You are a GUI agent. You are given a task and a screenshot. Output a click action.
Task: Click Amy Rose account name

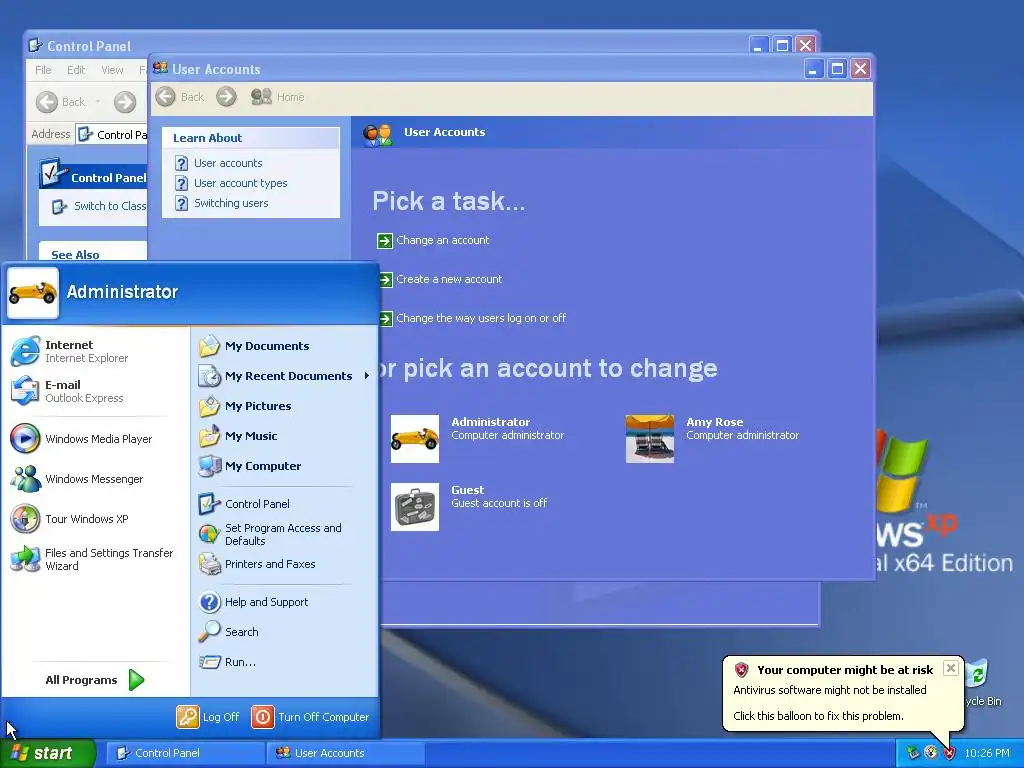714,422
